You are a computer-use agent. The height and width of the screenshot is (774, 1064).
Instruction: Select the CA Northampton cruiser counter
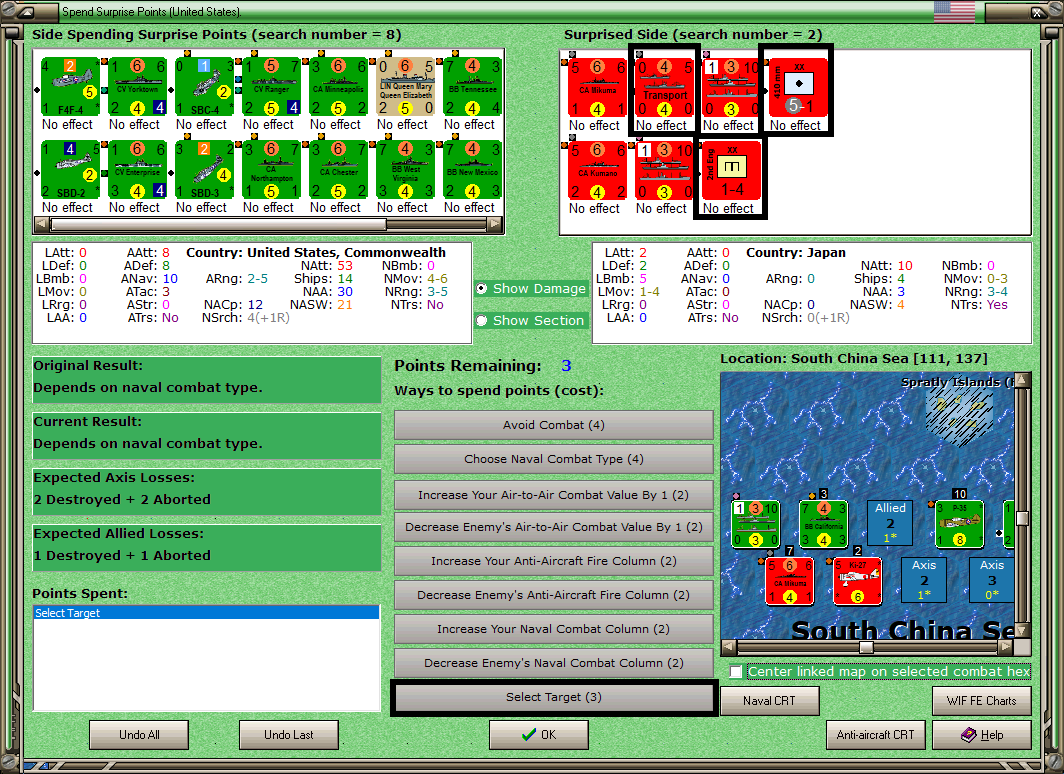coord(271,170)
